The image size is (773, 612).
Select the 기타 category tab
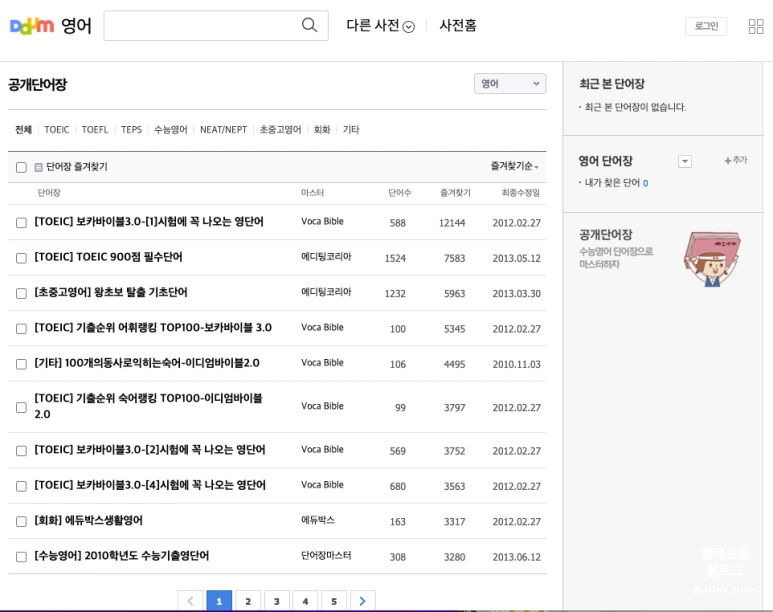(351, 130)
